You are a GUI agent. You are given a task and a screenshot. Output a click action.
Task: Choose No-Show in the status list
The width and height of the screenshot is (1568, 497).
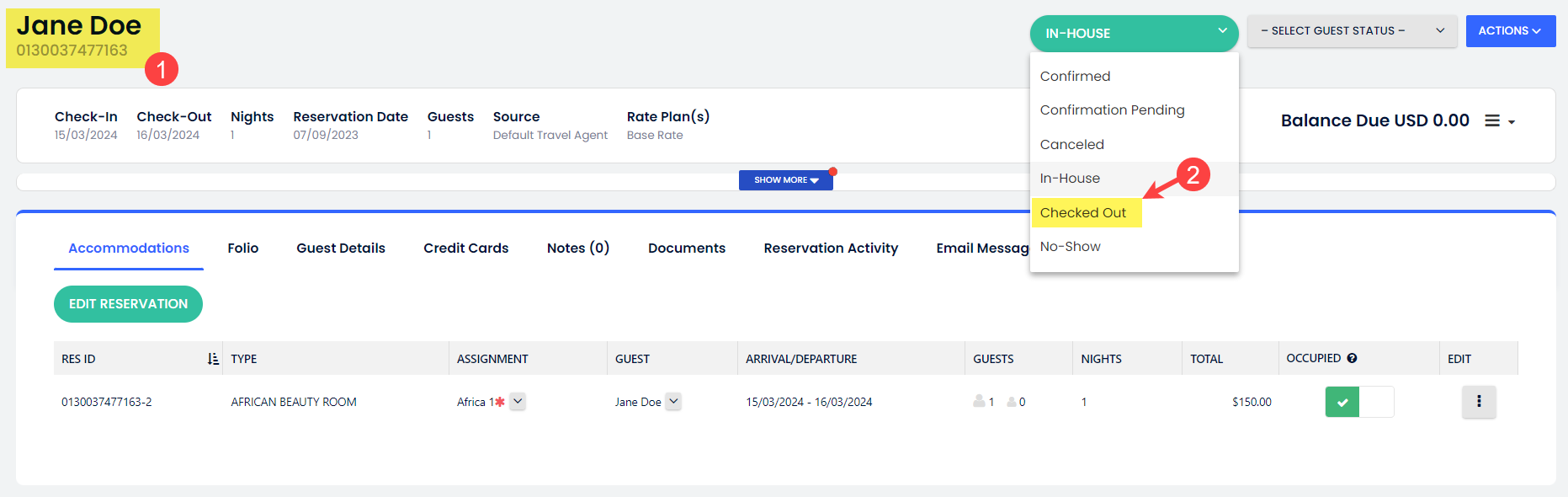[x=1070, y=247]
